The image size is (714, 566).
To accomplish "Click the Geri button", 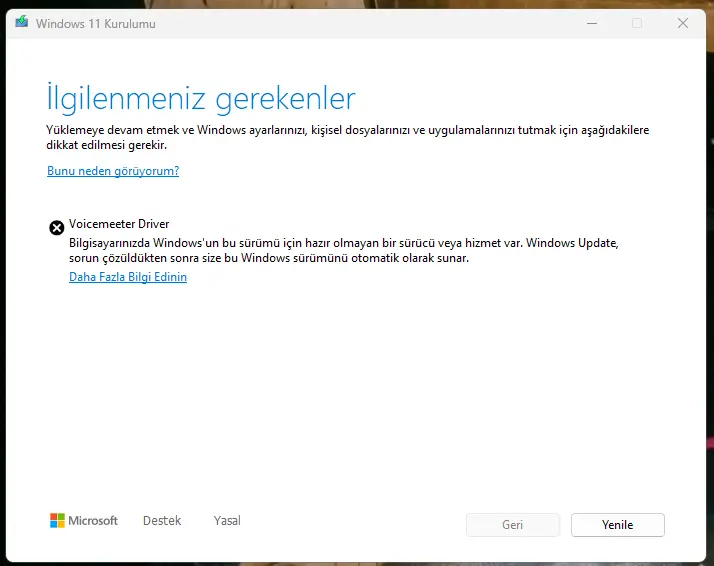I will point(512,525).
